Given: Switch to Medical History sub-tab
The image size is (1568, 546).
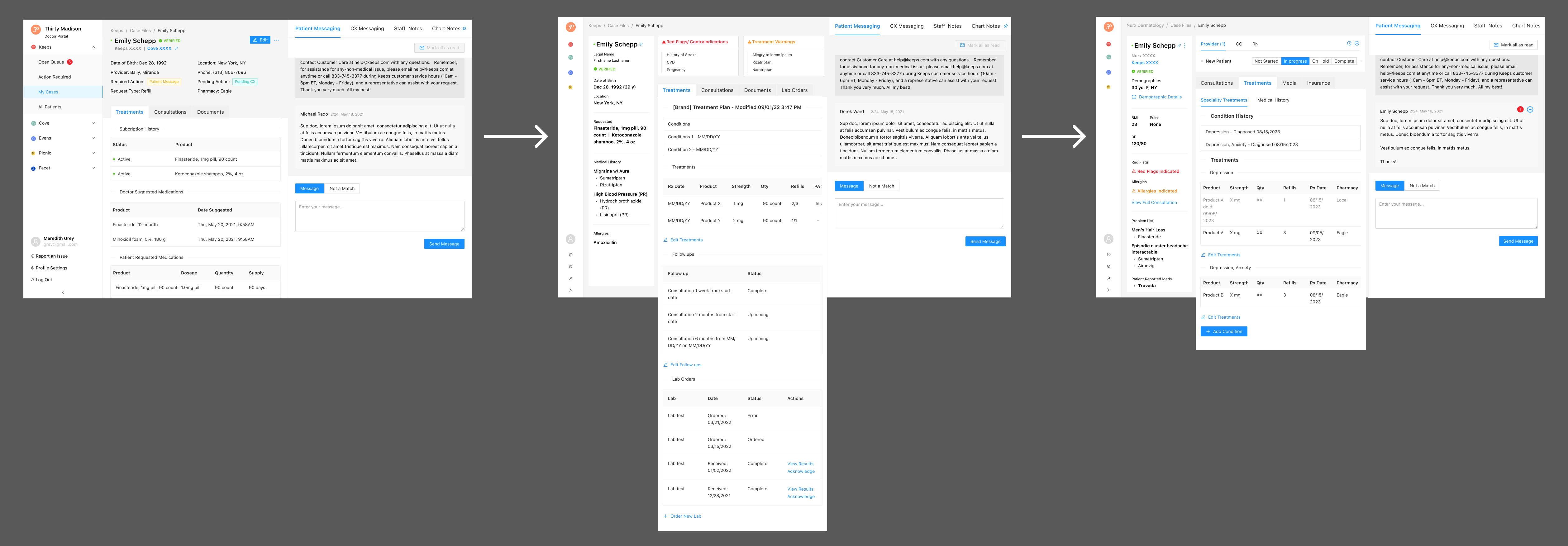Looking at the screenshot, I should pyautogui.click(x=1273, y=100).
